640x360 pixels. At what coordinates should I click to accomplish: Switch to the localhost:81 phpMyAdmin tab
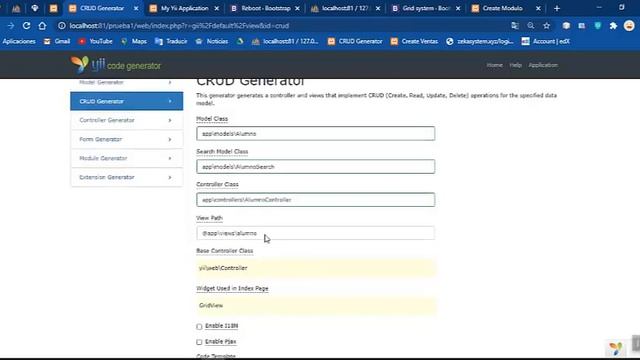click(345, 8)
